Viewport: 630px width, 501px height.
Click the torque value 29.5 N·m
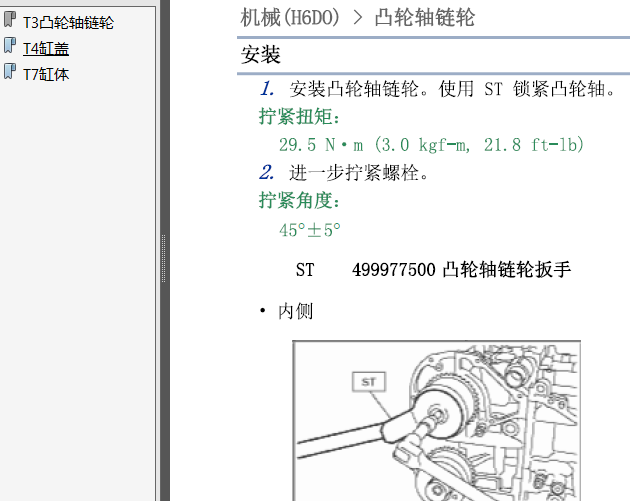(x=321, y=145)
